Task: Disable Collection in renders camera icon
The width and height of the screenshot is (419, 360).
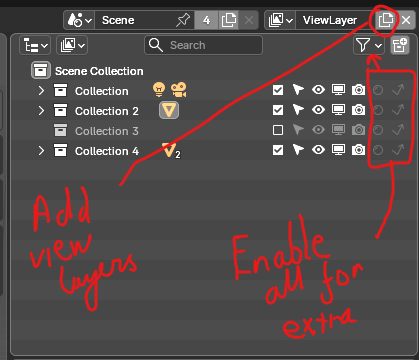Action: [x=358, y=90]
